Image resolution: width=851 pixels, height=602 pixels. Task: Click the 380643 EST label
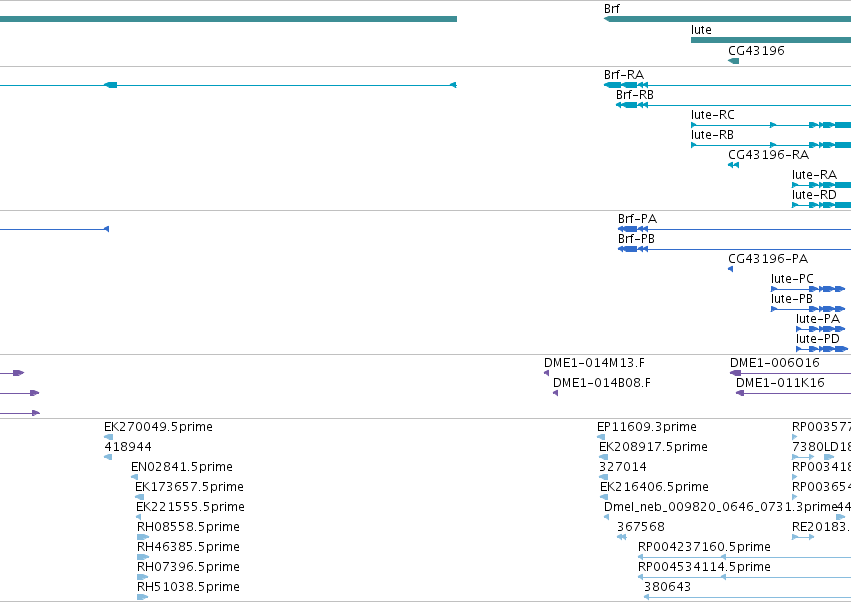coord(667,587)
